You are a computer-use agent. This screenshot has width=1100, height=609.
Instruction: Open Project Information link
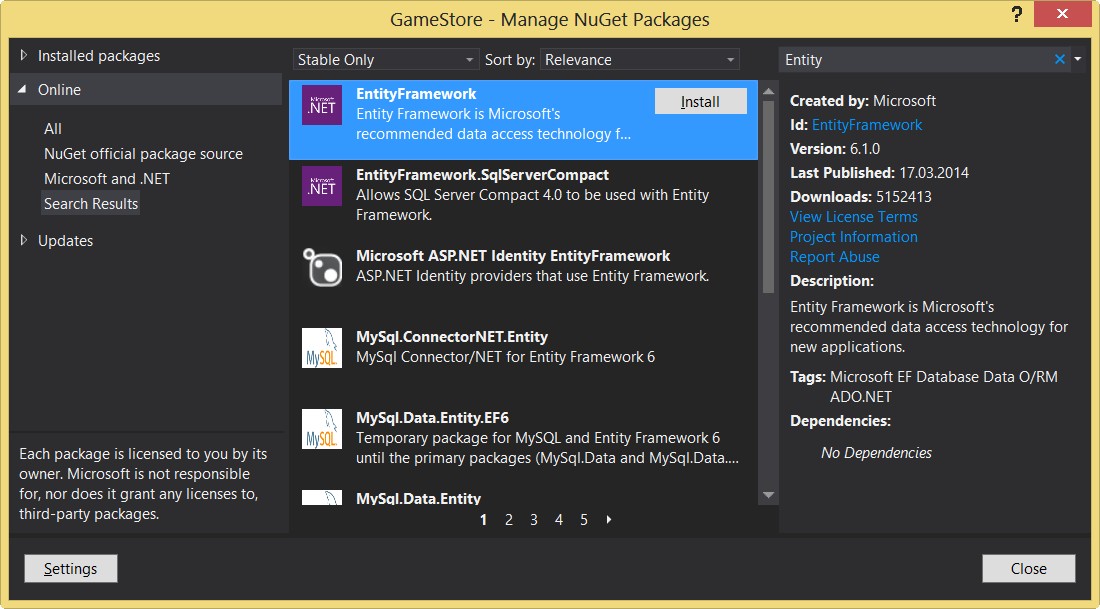854,237
